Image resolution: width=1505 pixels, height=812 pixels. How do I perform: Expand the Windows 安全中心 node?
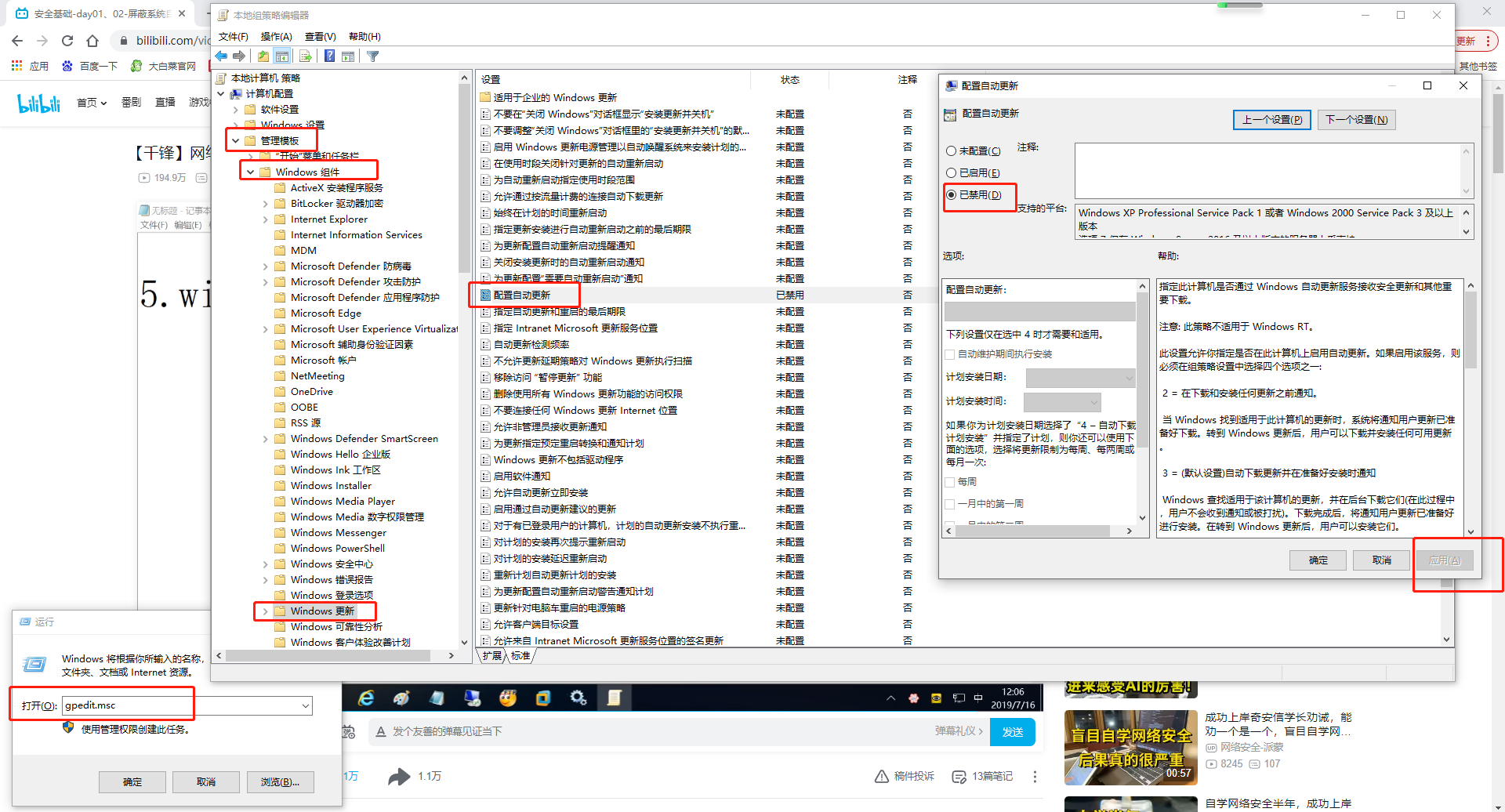pos(265,564)
